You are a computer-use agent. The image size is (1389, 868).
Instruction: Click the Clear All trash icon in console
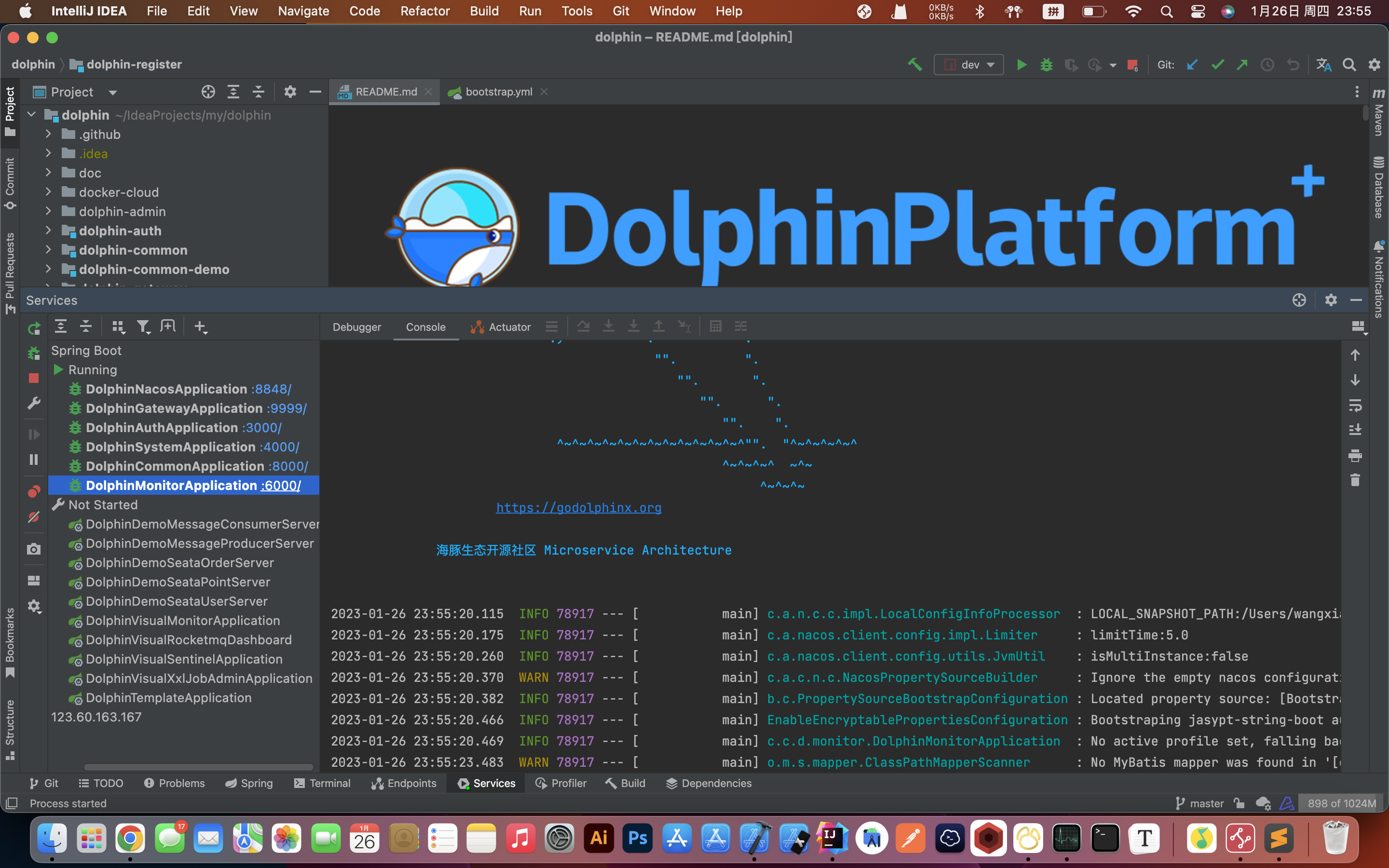(x=1355, y=480)
